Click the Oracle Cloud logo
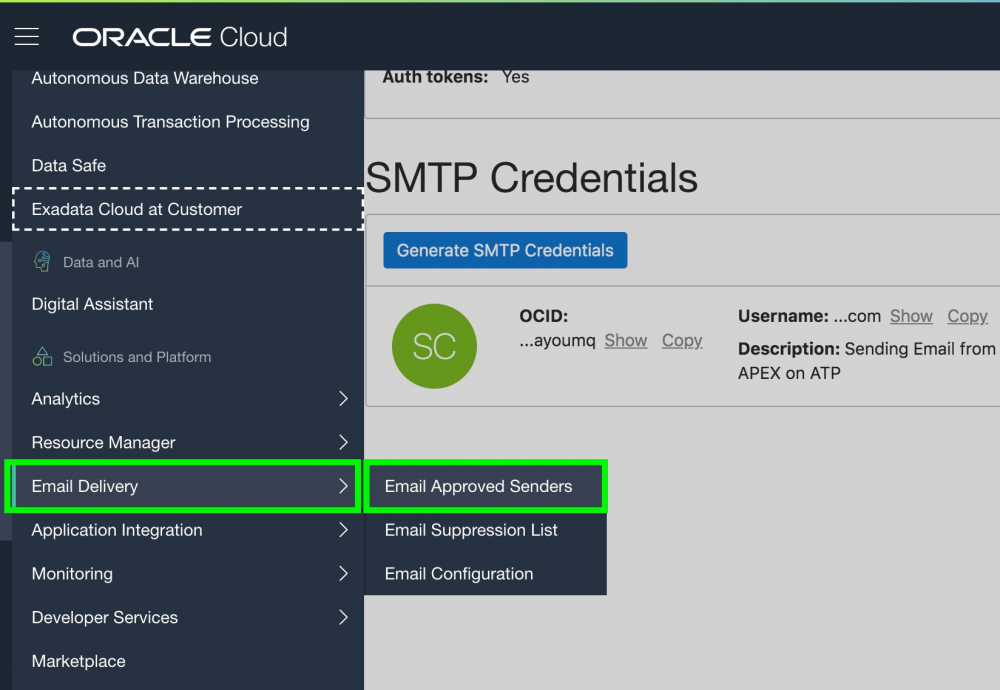The image size is (1000, 690). coord(180,38)
